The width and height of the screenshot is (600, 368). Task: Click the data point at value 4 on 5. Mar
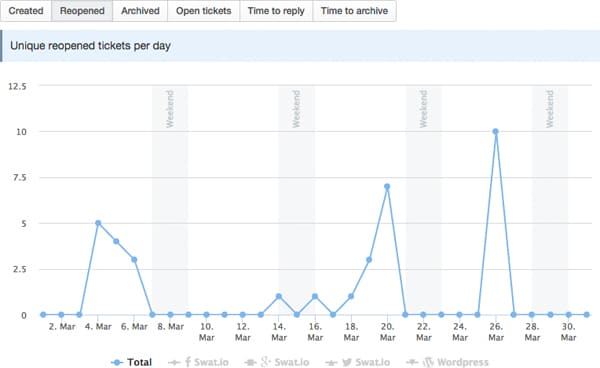tap(116, 241)
